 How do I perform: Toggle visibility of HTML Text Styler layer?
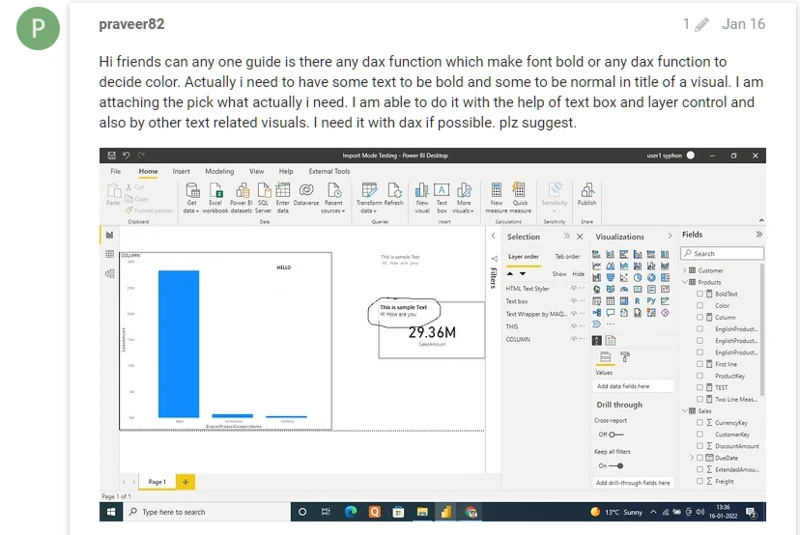573,289
